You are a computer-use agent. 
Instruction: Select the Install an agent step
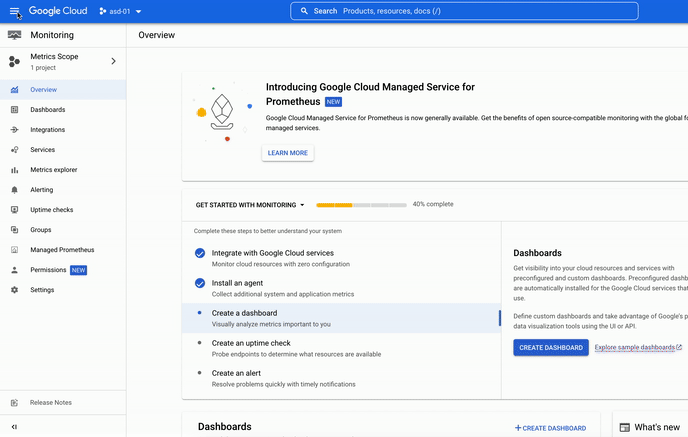341,288
